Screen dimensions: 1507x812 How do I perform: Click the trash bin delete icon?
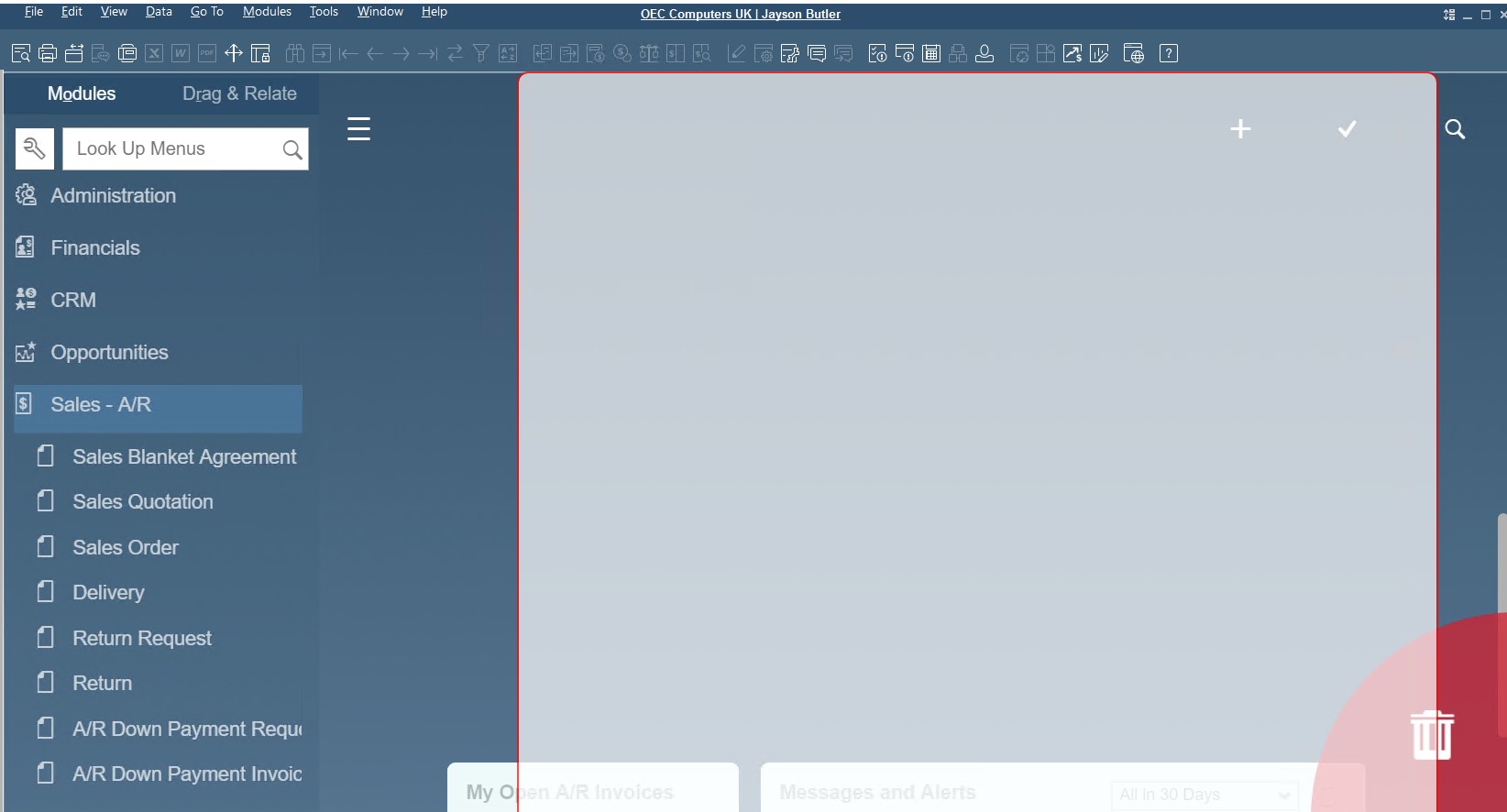1431,735
